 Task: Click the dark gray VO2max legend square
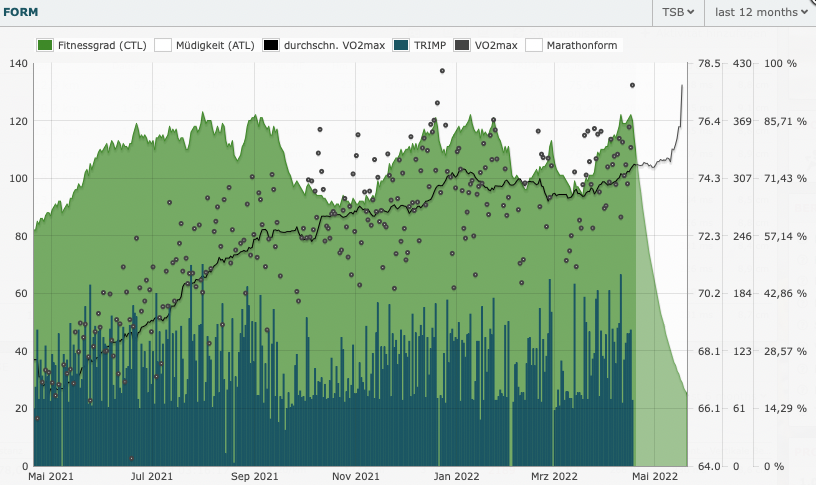(x=463, y=46)
